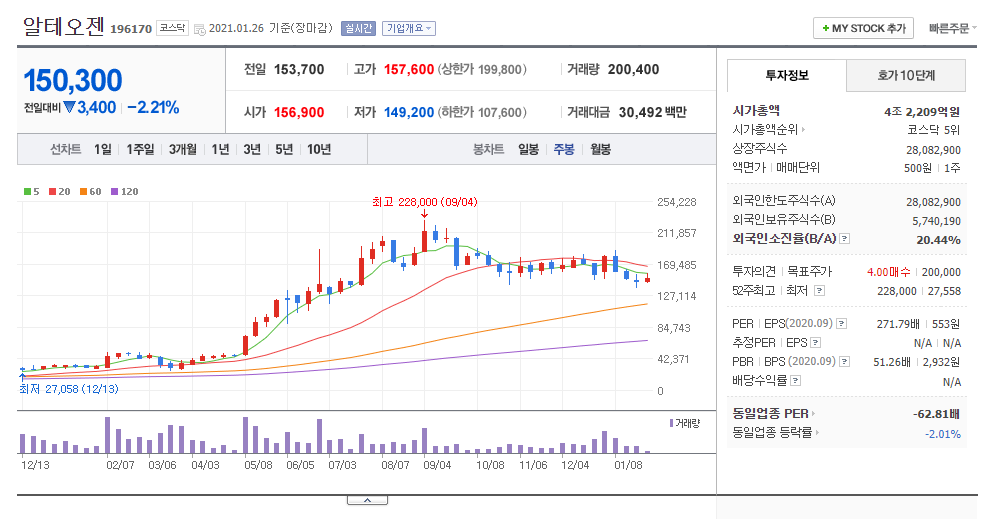Screen dimensions: 995x519
Task: Click the current price 150,300
Action: 73,81
